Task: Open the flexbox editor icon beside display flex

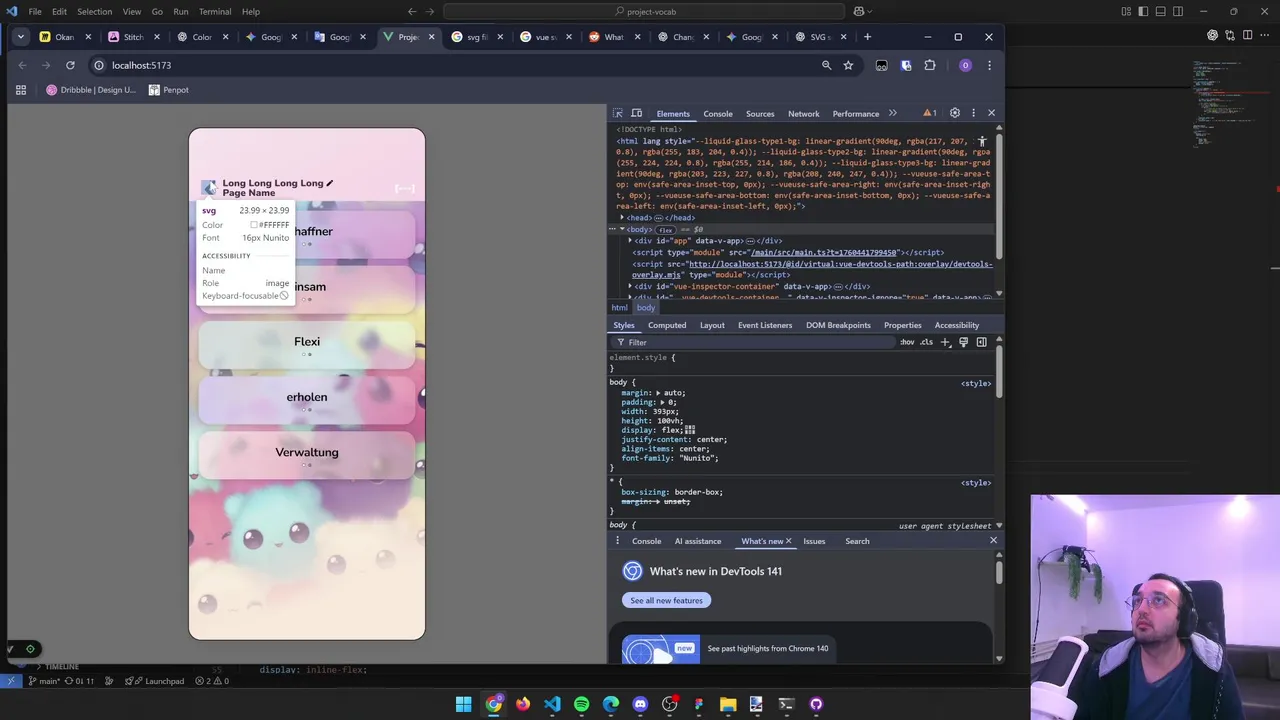Action: point(689,430)
